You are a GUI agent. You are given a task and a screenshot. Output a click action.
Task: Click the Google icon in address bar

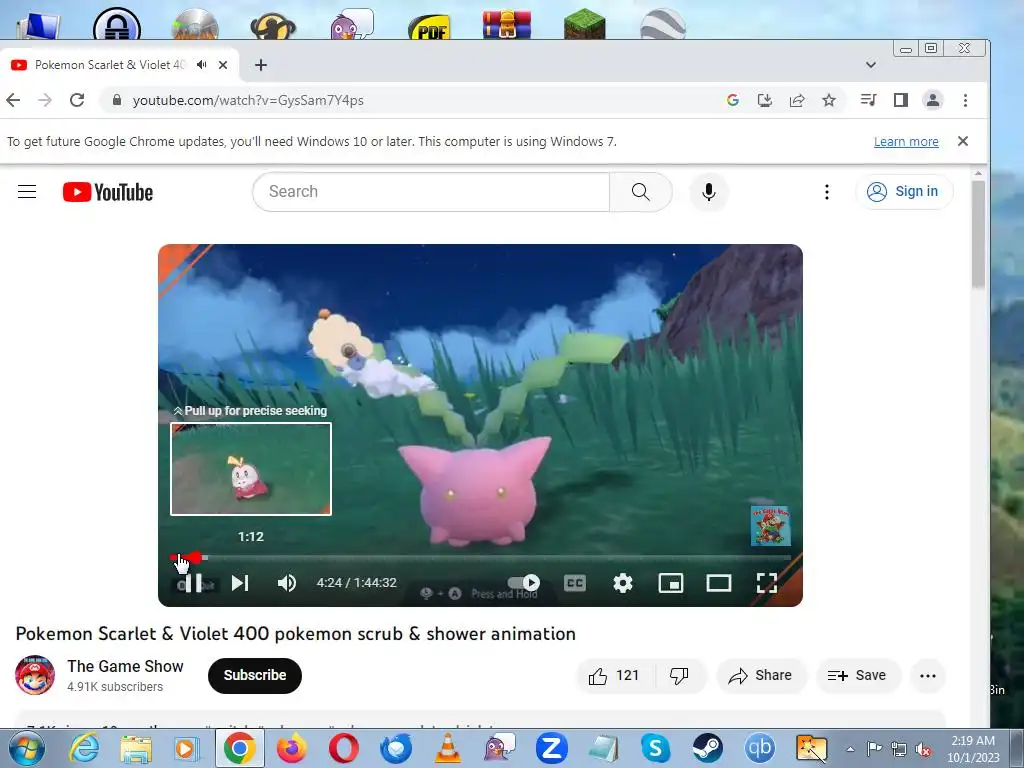tap(733, 100)
